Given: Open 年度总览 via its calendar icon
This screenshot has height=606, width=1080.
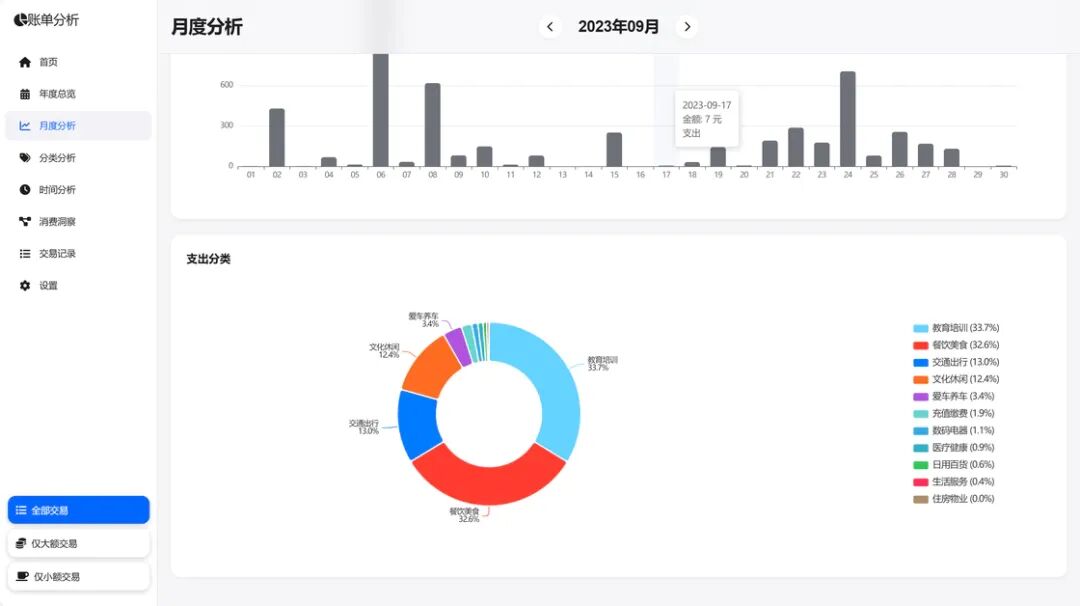Looking at the screenshot, I should (x=25, y=94).
